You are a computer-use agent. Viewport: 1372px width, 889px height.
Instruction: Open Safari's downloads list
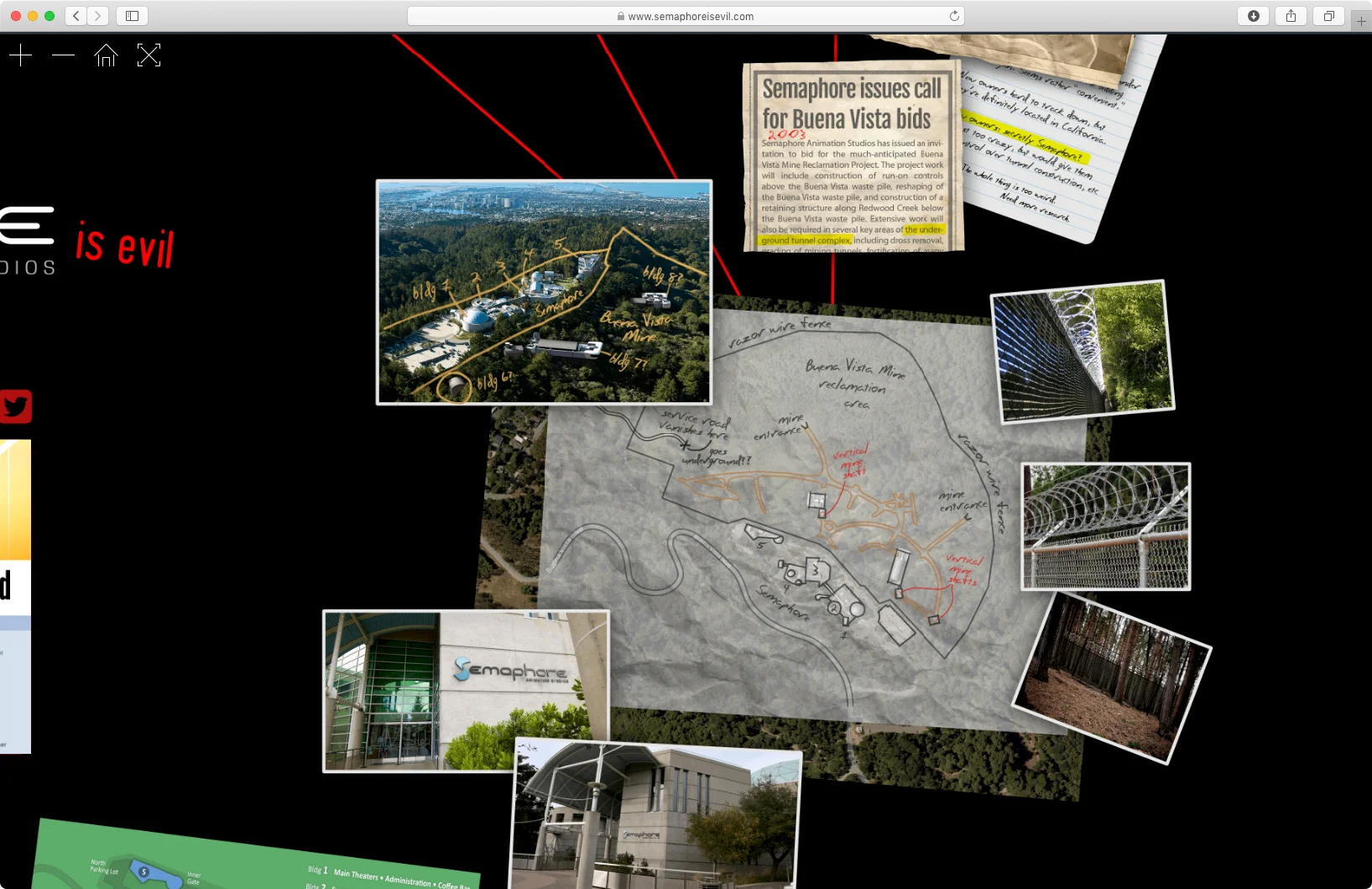coord(1254,16)
